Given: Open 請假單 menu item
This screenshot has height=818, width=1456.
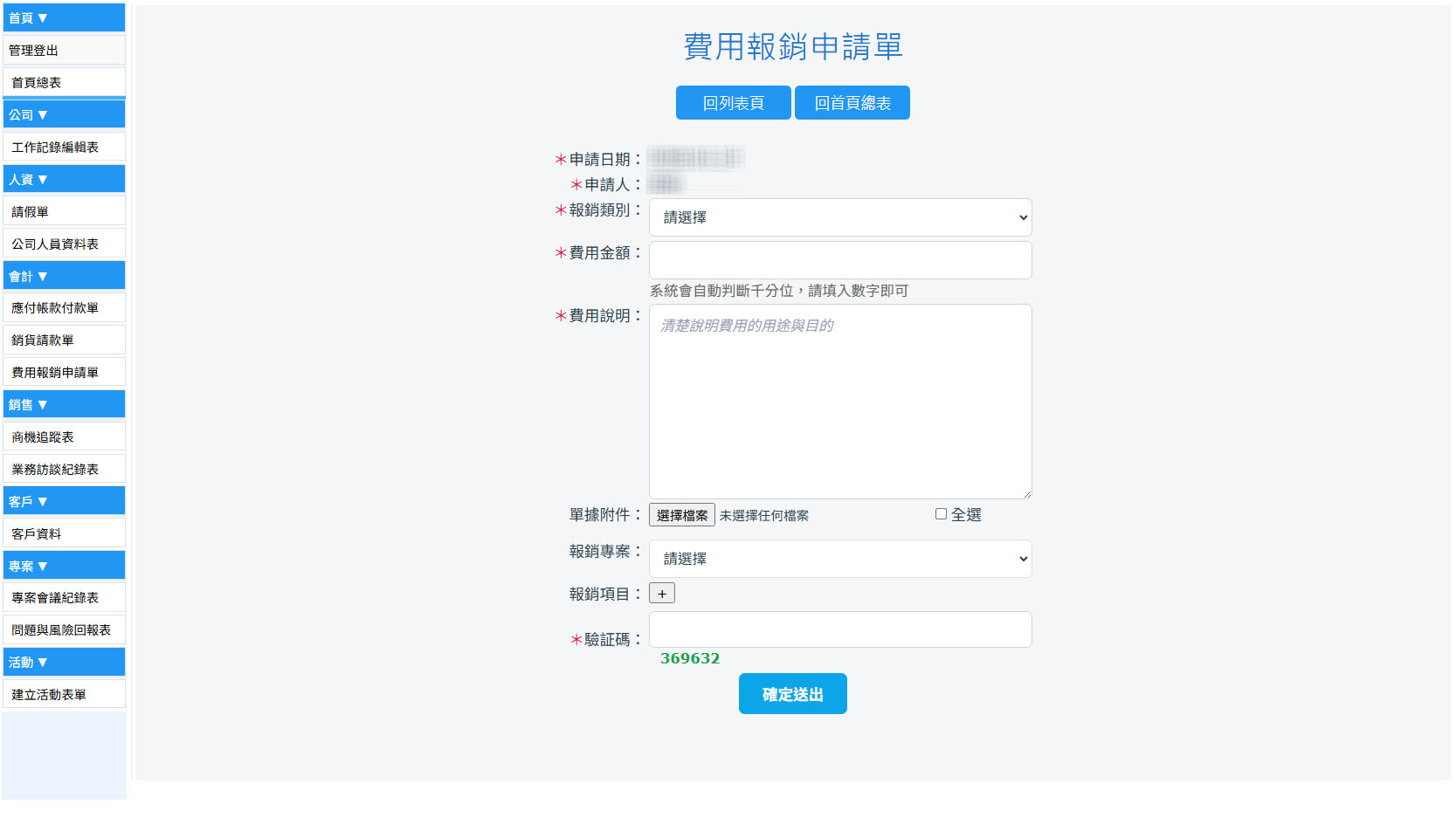Looking at the screenshot, I should coord(64,211).
